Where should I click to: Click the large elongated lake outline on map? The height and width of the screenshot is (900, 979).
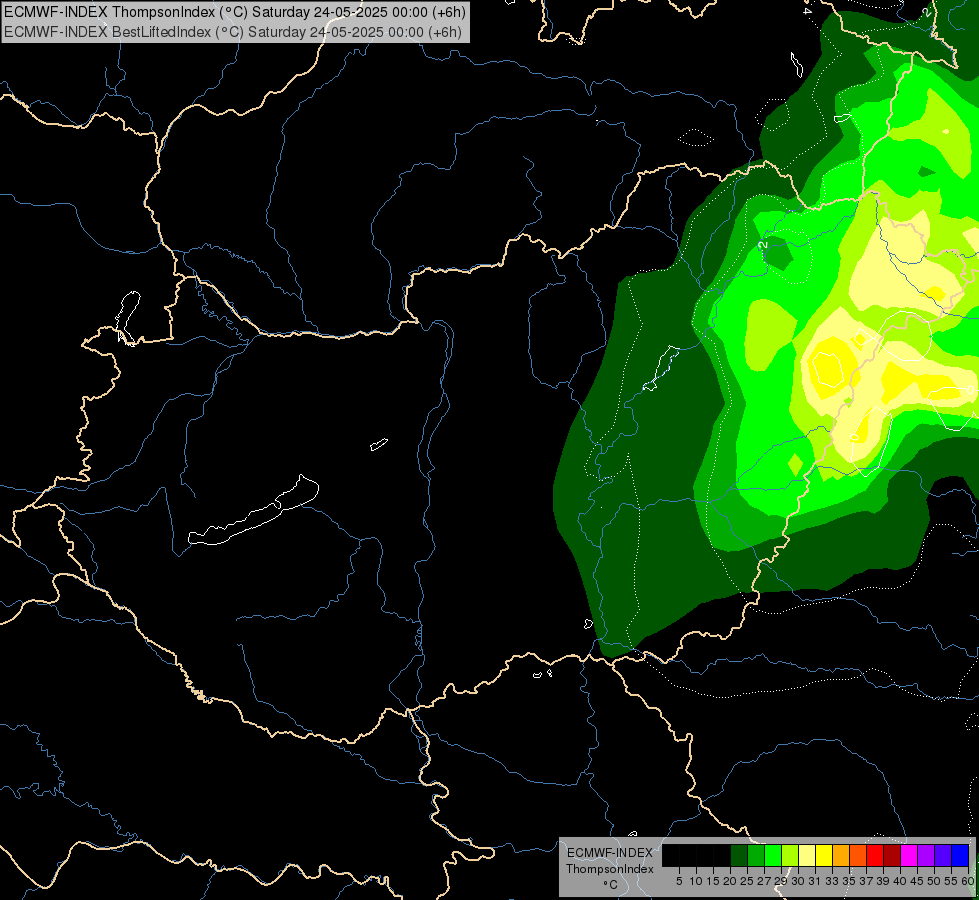[253, 510]
